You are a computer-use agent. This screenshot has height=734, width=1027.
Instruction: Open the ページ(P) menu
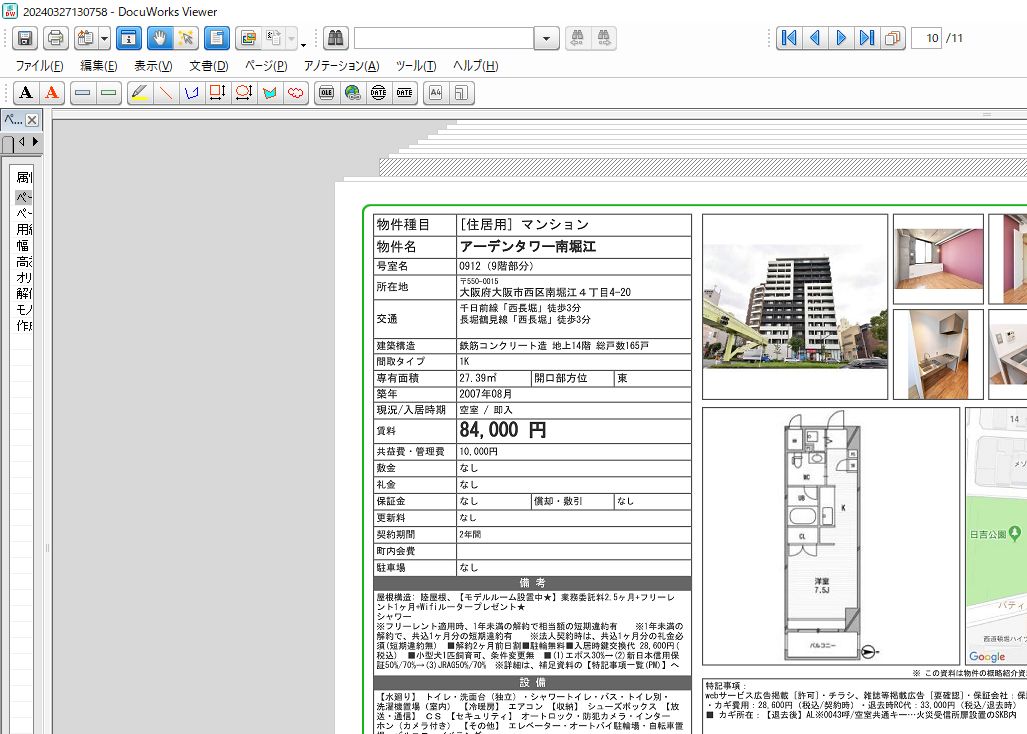click(x=266, y=65)
